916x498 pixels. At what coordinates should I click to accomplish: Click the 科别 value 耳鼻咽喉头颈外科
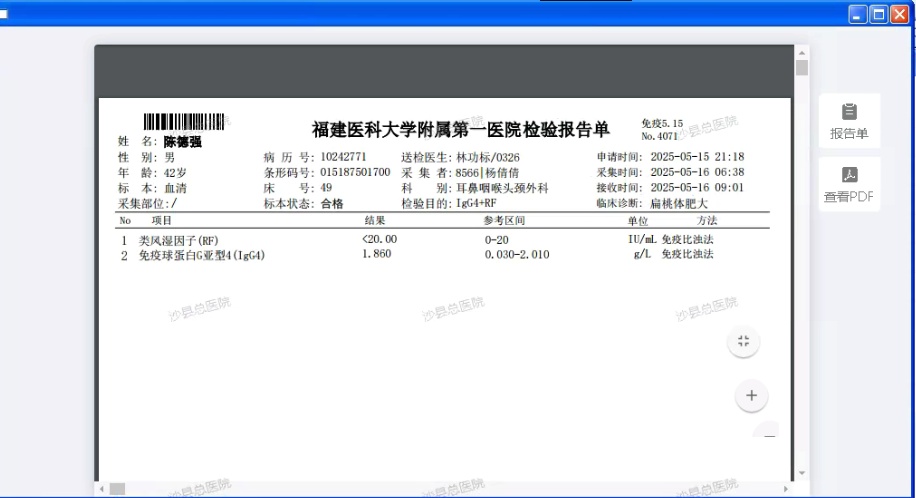click(x=502, y=188)
